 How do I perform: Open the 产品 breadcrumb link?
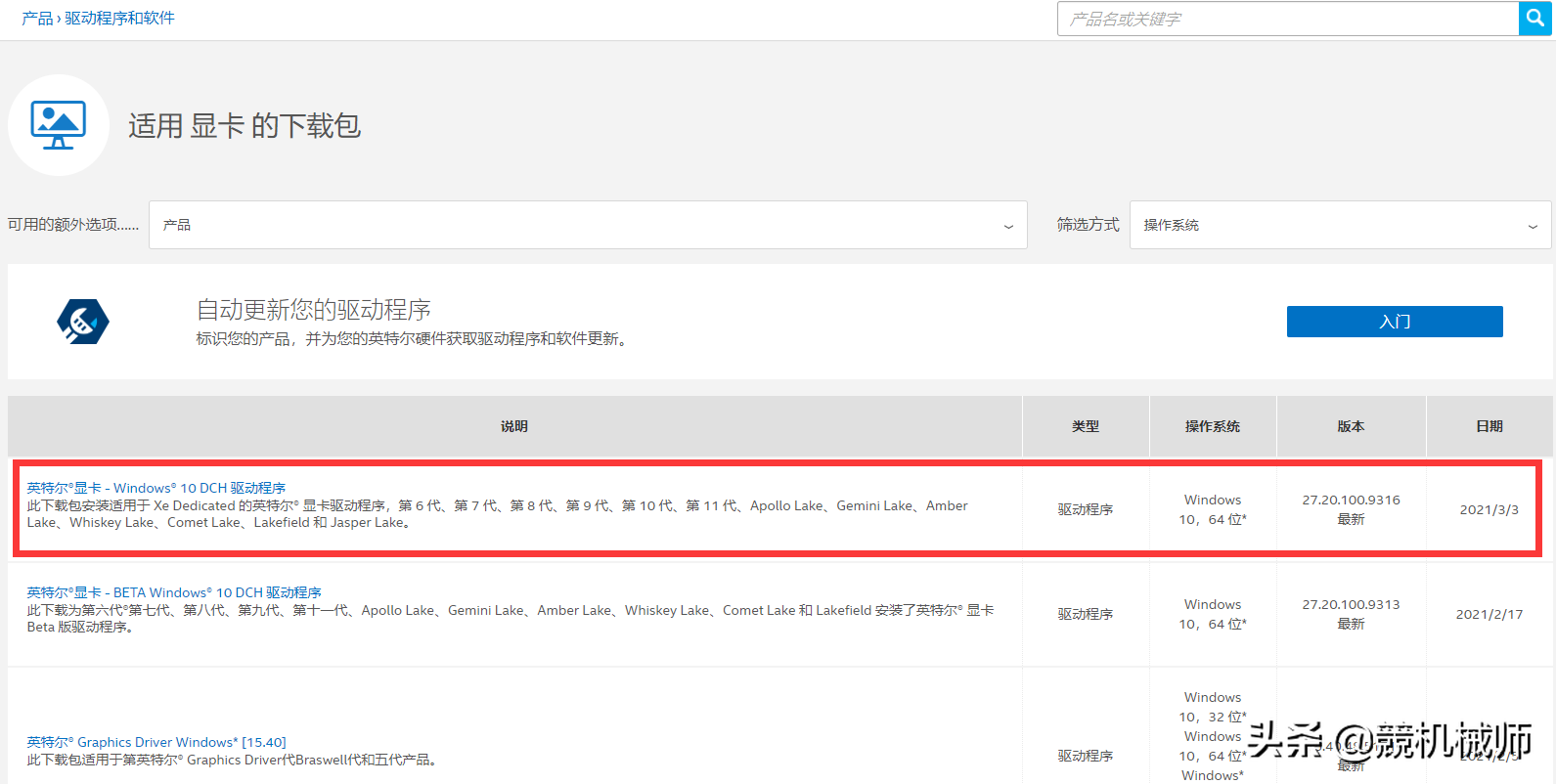(37, 19)
